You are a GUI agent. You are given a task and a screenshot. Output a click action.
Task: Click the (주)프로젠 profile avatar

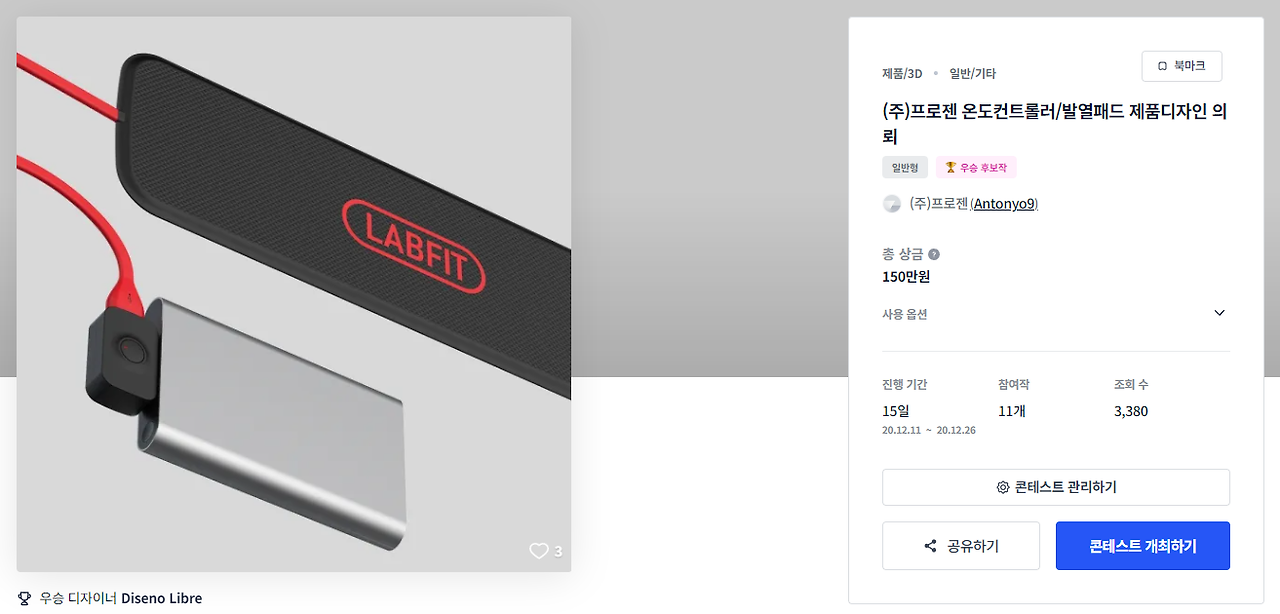[x=892, y=204]
